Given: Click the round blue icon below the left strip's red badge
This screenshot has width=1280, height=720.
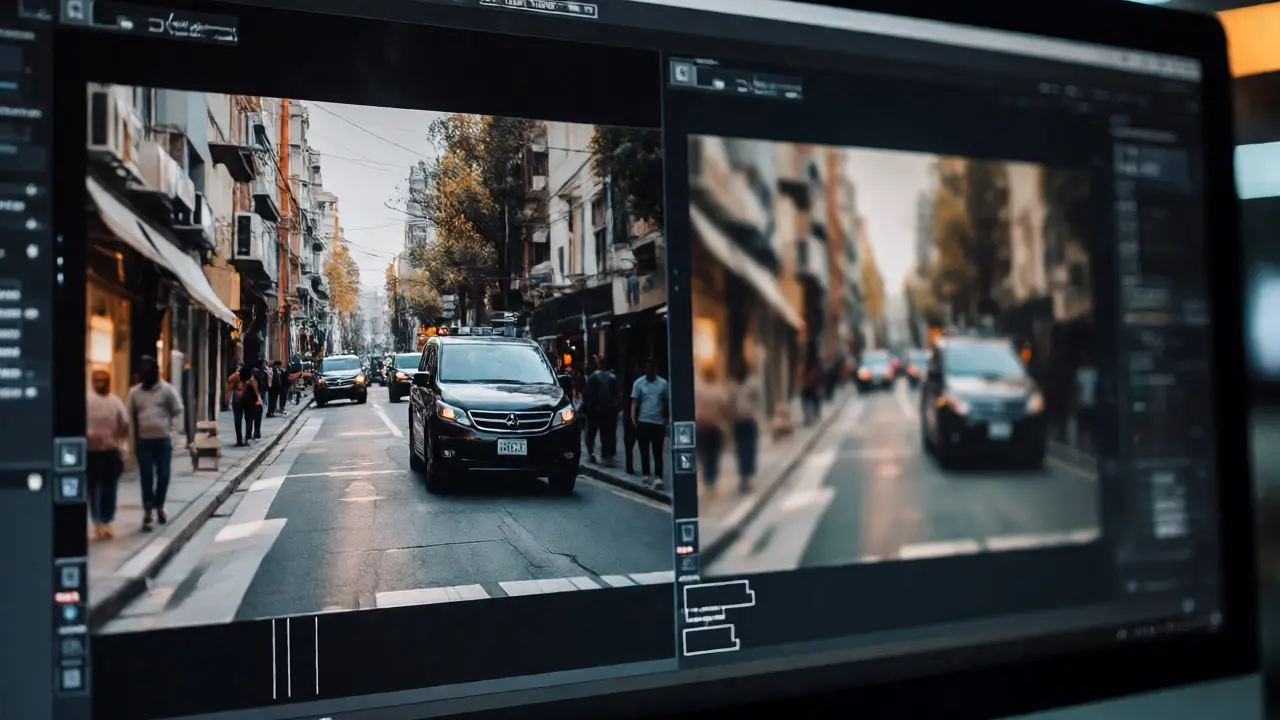Looking at the screenshot, I should pyautogui.click(x=70, y=613).
